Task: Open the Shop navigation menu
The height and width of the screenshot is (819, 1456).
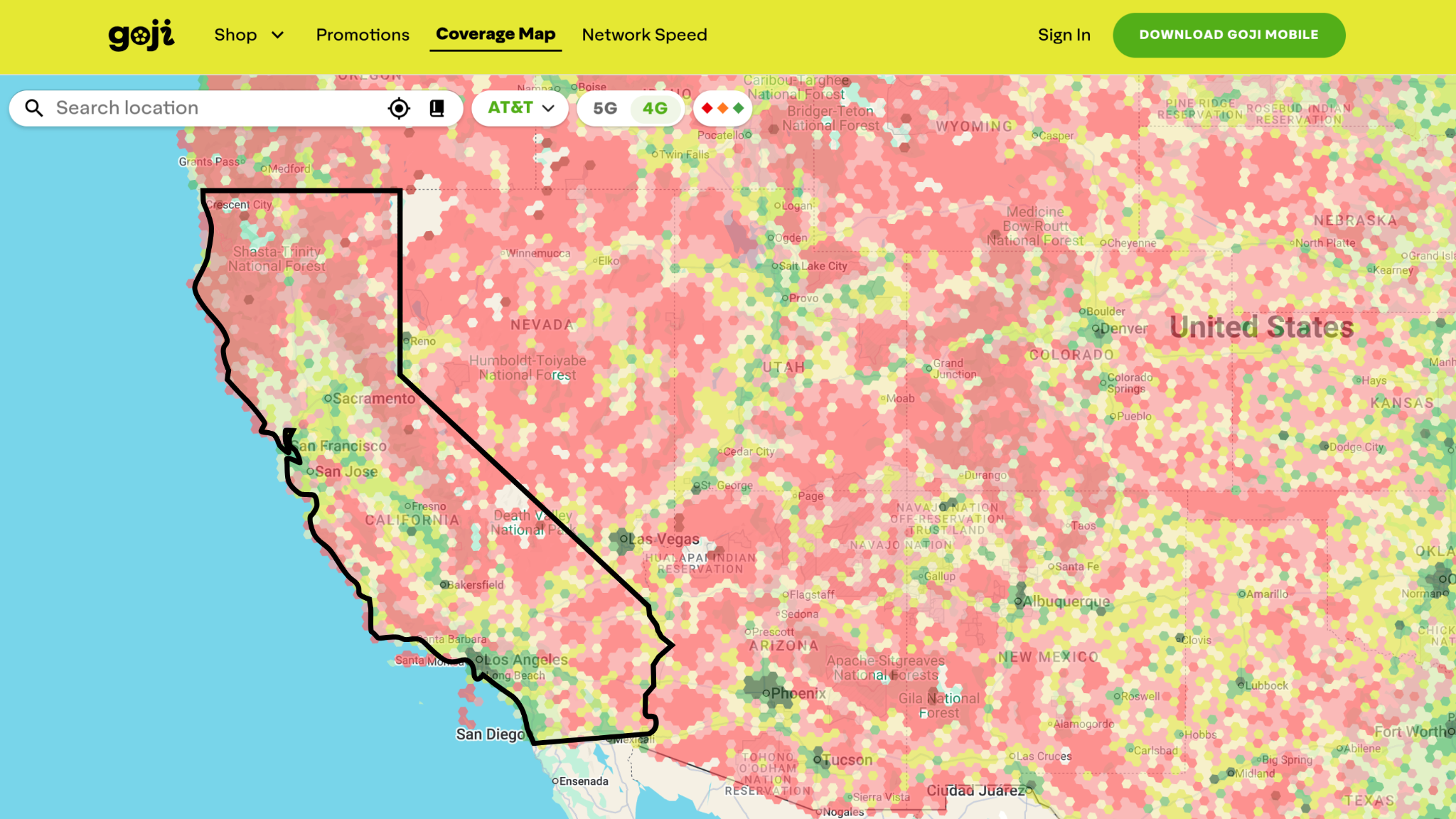Action: [x=235, y=35]
